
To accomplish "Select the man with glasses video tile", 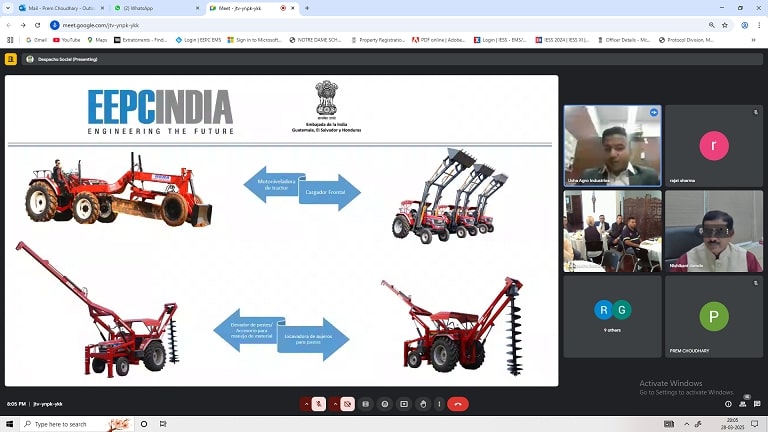I will coord(714,231).
